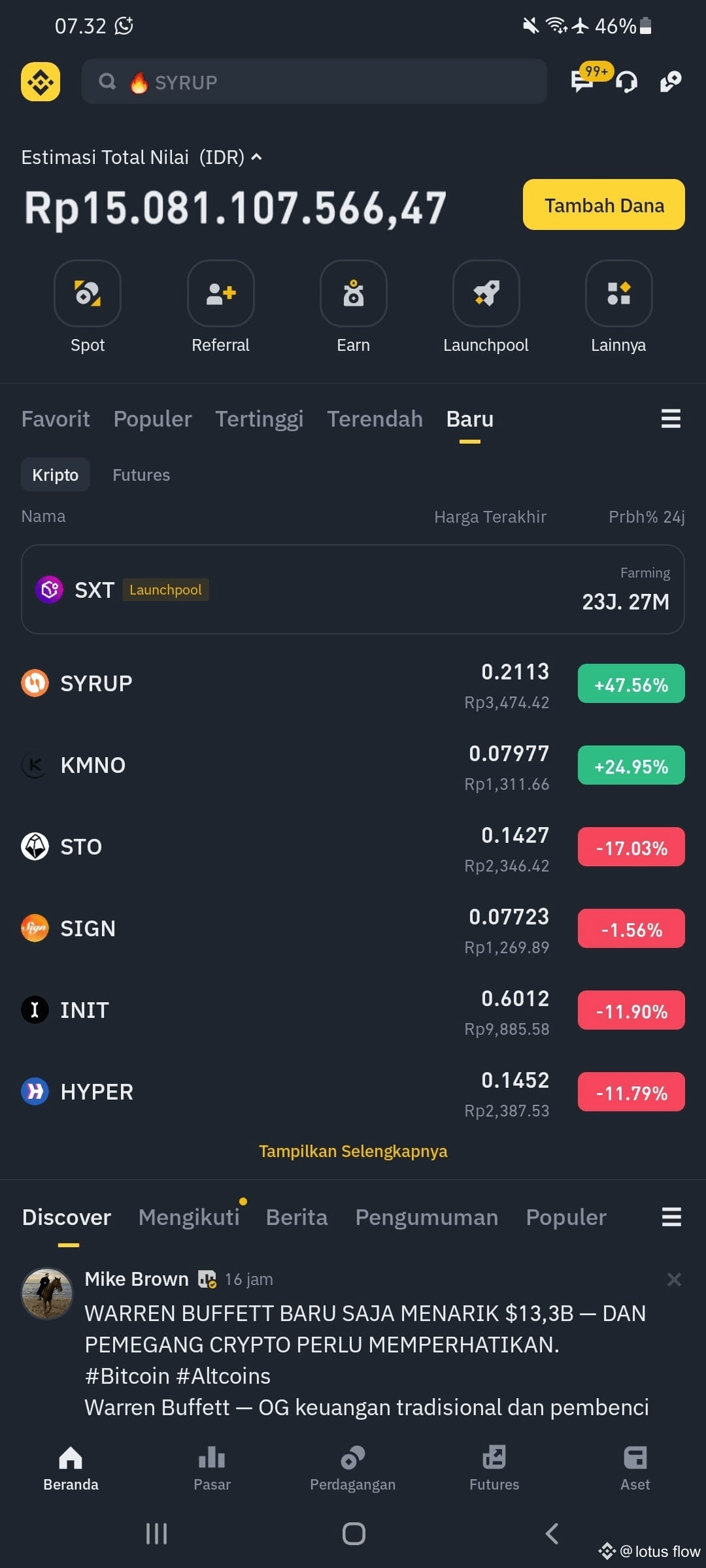Screen dimensions: 706x1568
Task: Switch the market list to Futures
Action: pos(141,475)
